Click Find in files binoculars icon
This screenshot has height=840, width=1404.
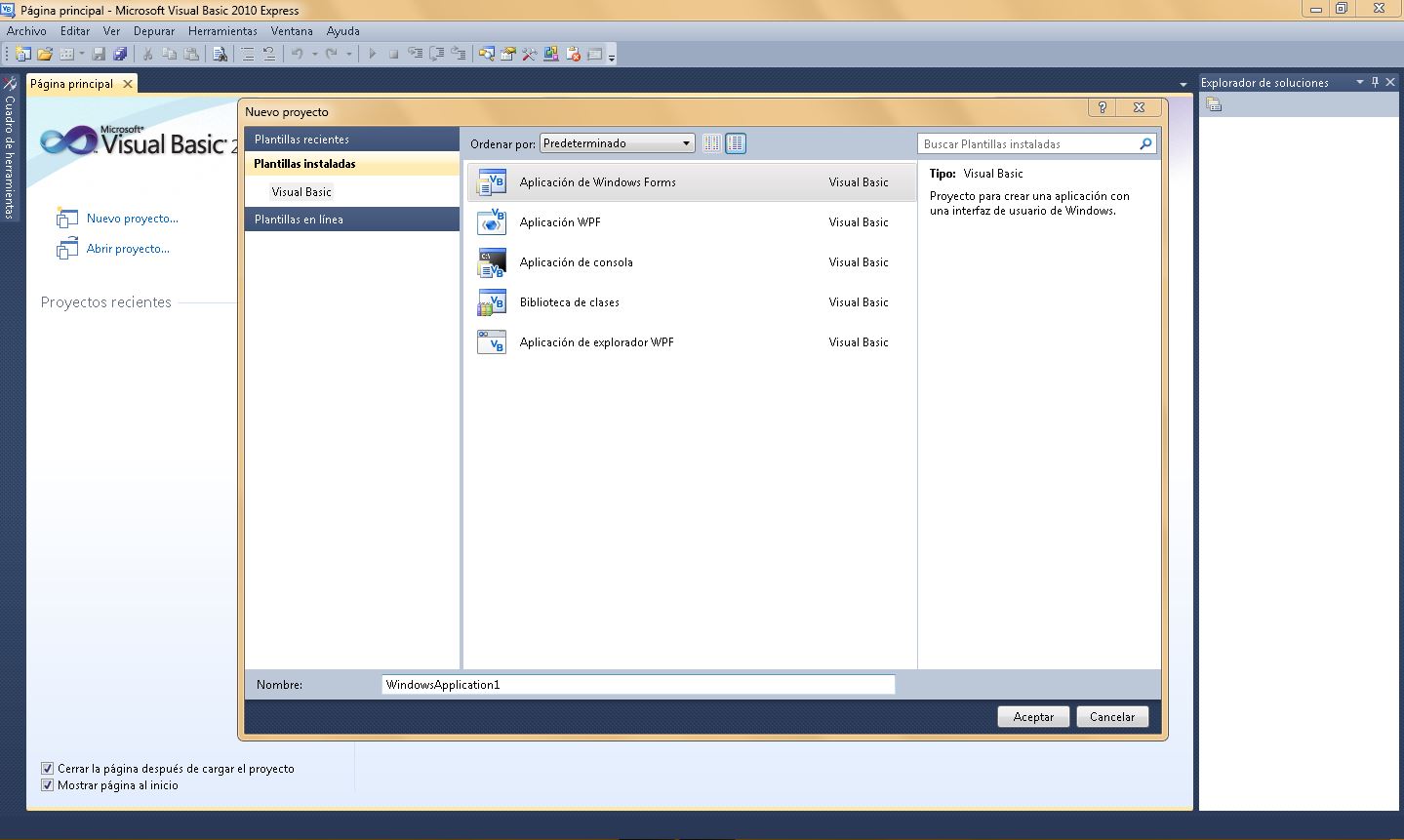pyautogui.click(x=220, y=55)
